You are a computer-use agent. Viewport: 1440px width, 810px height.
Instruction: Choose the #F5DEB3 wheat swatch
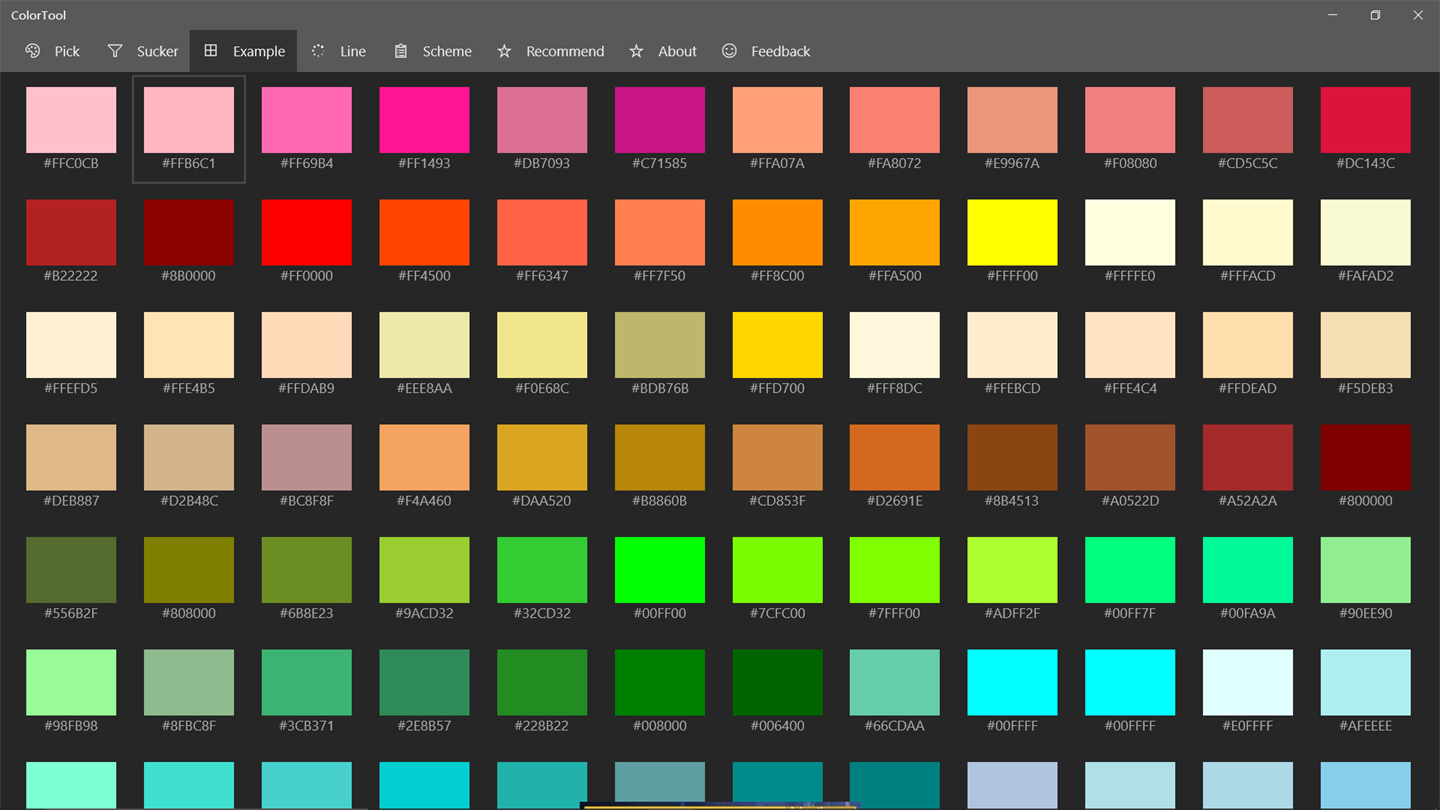pos(1366,345)
